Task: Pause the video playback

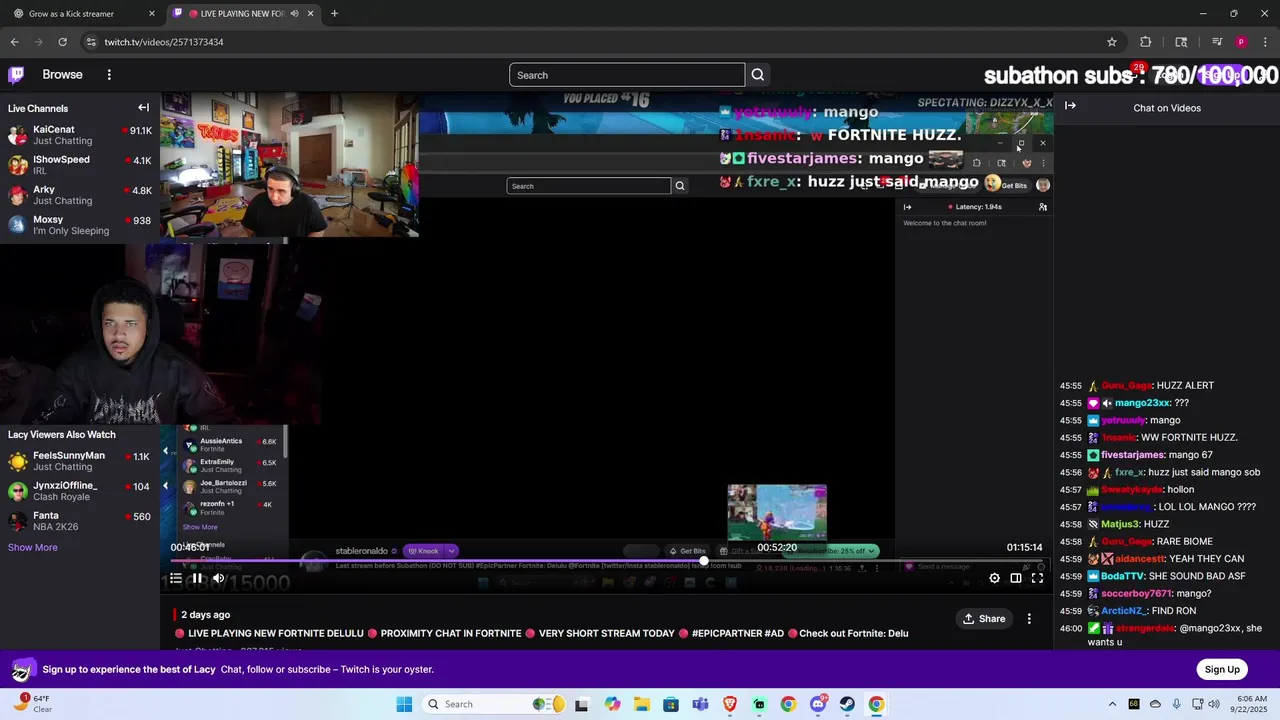Action: tap(197, 578)
